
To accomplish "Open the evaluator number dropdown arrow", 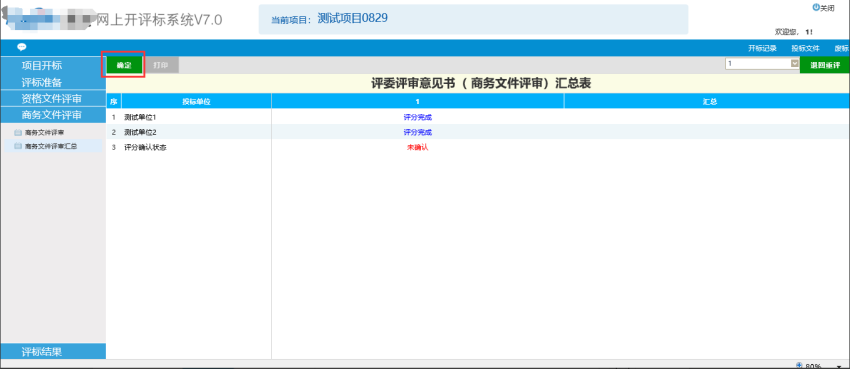I will pyautogui.click(x=795, y=64).
